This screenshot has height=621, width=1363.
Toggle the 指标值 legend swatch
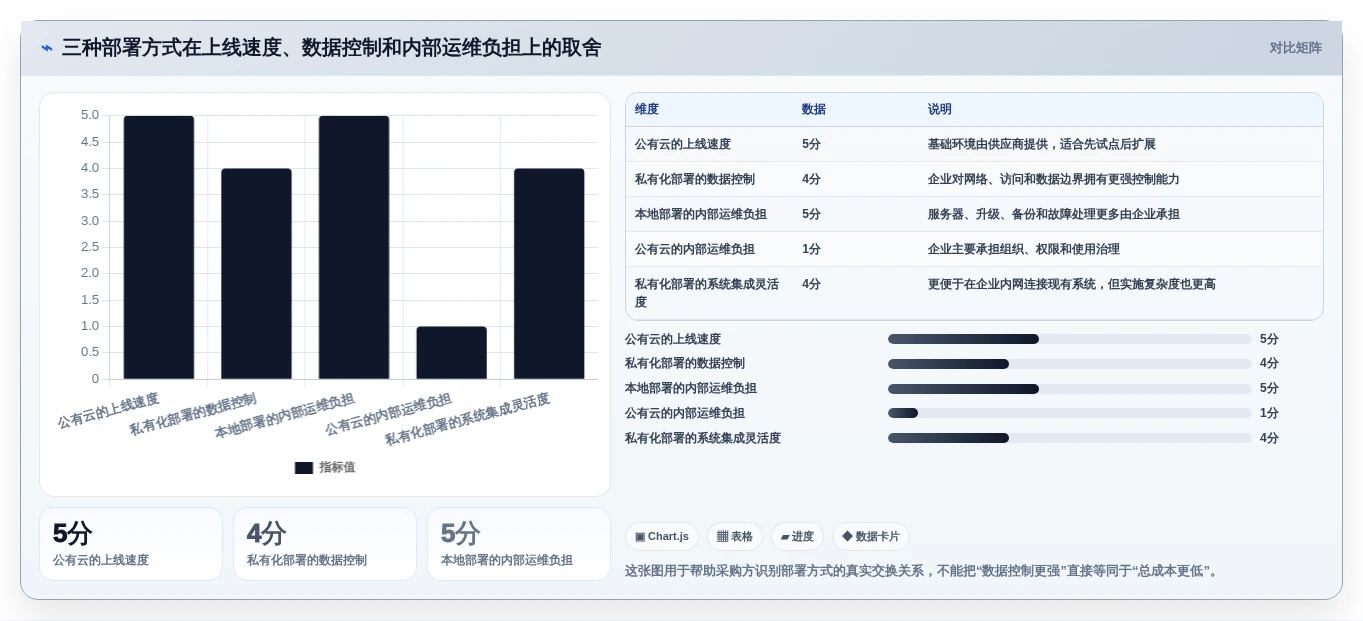click(x=304, y=467)
